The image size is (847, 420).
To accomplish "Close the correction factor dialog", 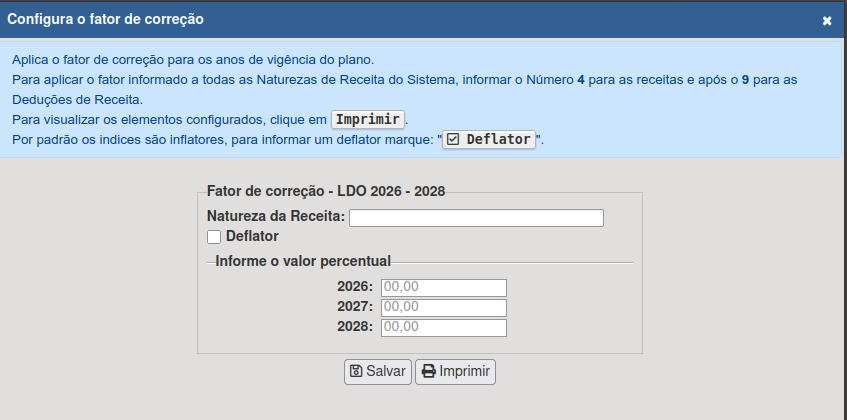I will 827,20.
